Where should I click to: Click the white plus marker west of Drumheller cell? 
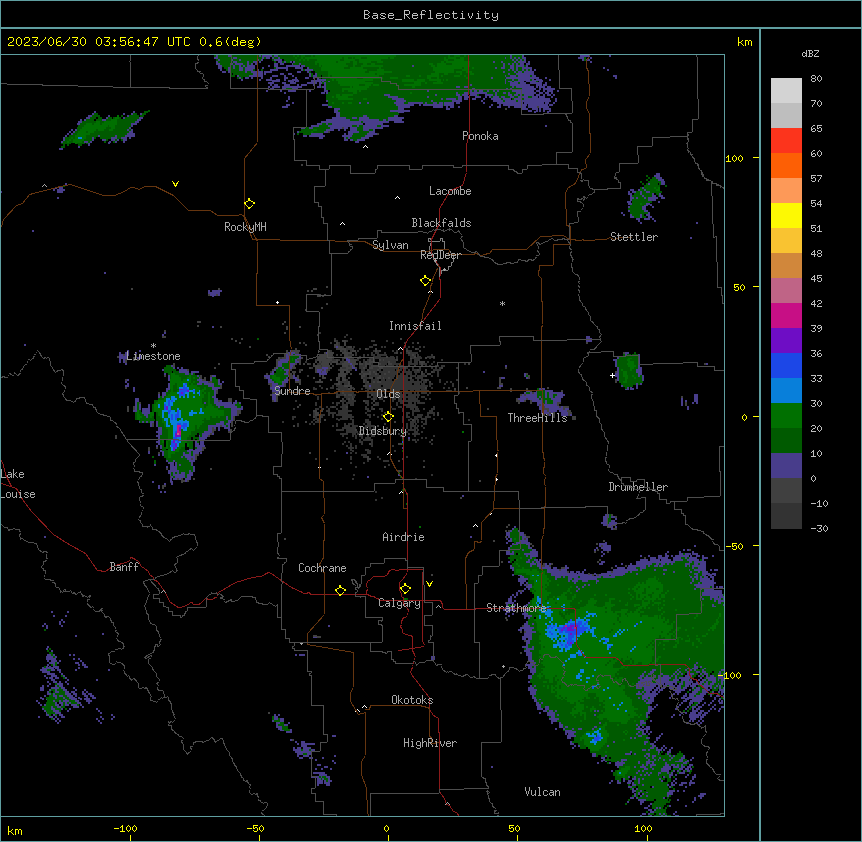612,375
